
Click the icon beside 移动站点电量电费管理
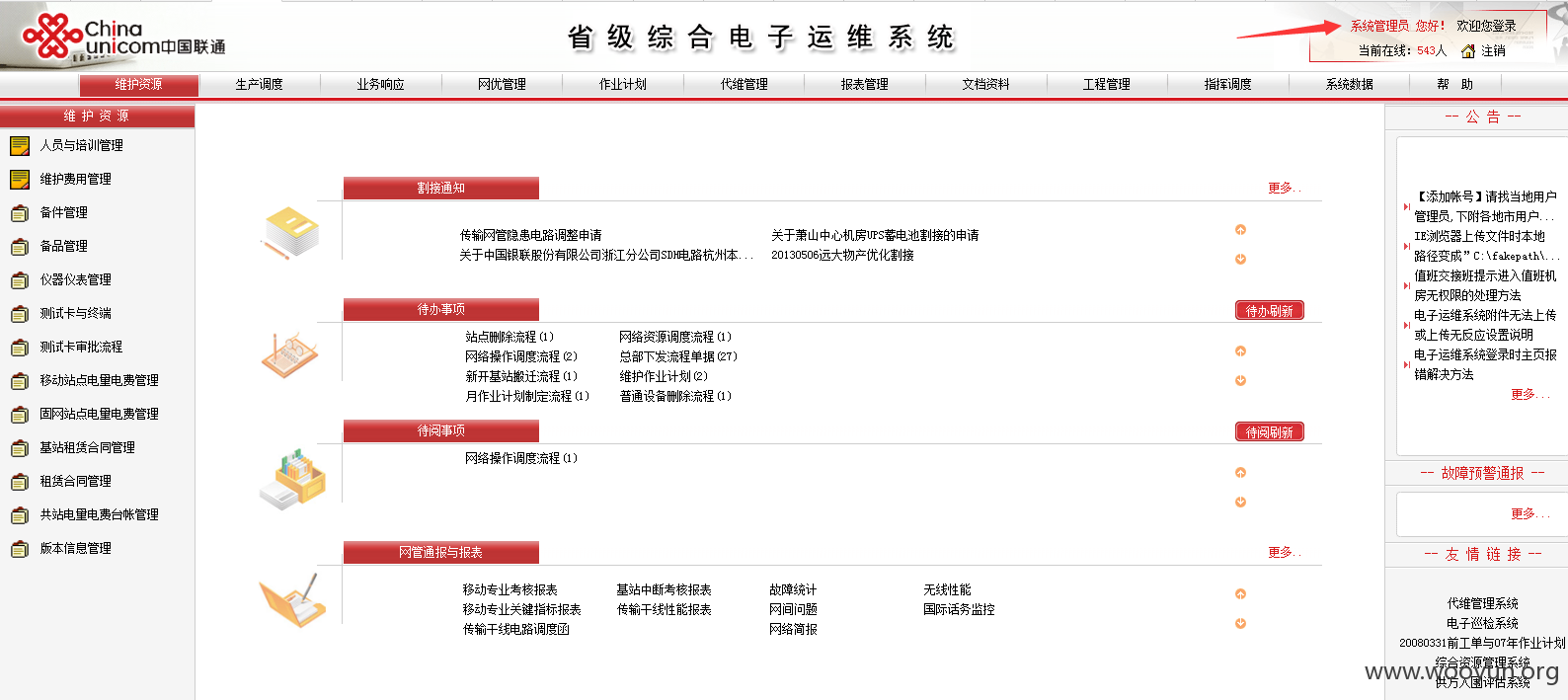pos(20,381)
